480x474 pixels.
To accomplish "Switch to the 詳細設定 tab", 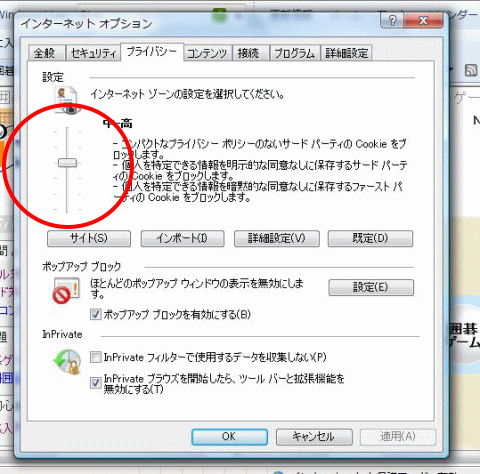I will 346,53.
